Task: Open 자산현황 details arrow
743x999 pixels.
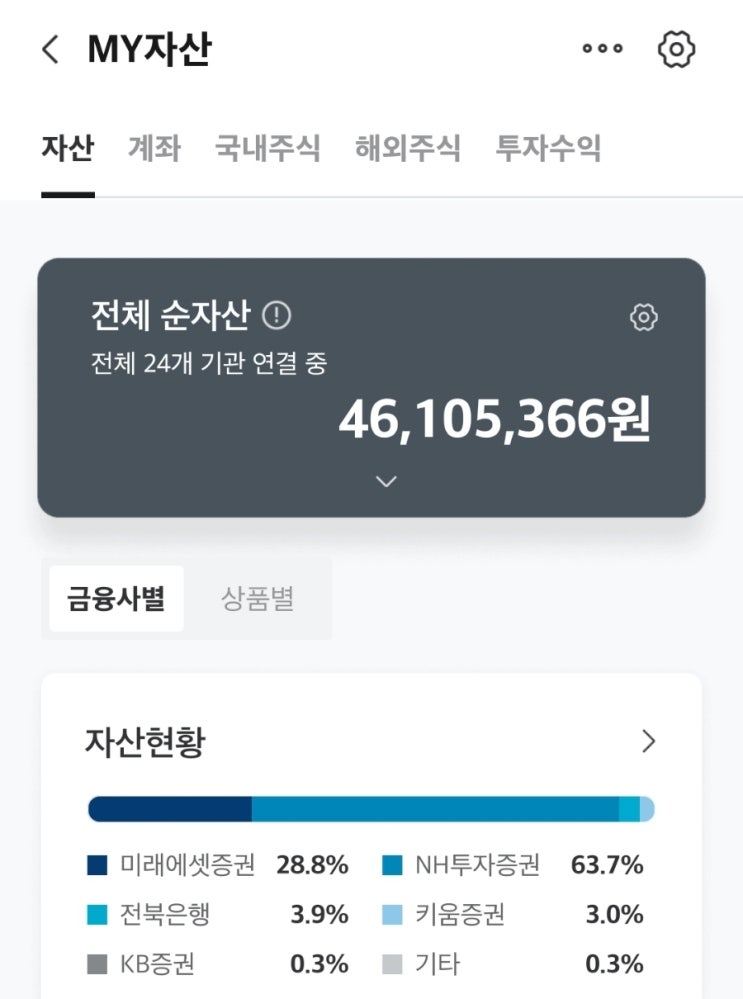Action: pos(649,741)
